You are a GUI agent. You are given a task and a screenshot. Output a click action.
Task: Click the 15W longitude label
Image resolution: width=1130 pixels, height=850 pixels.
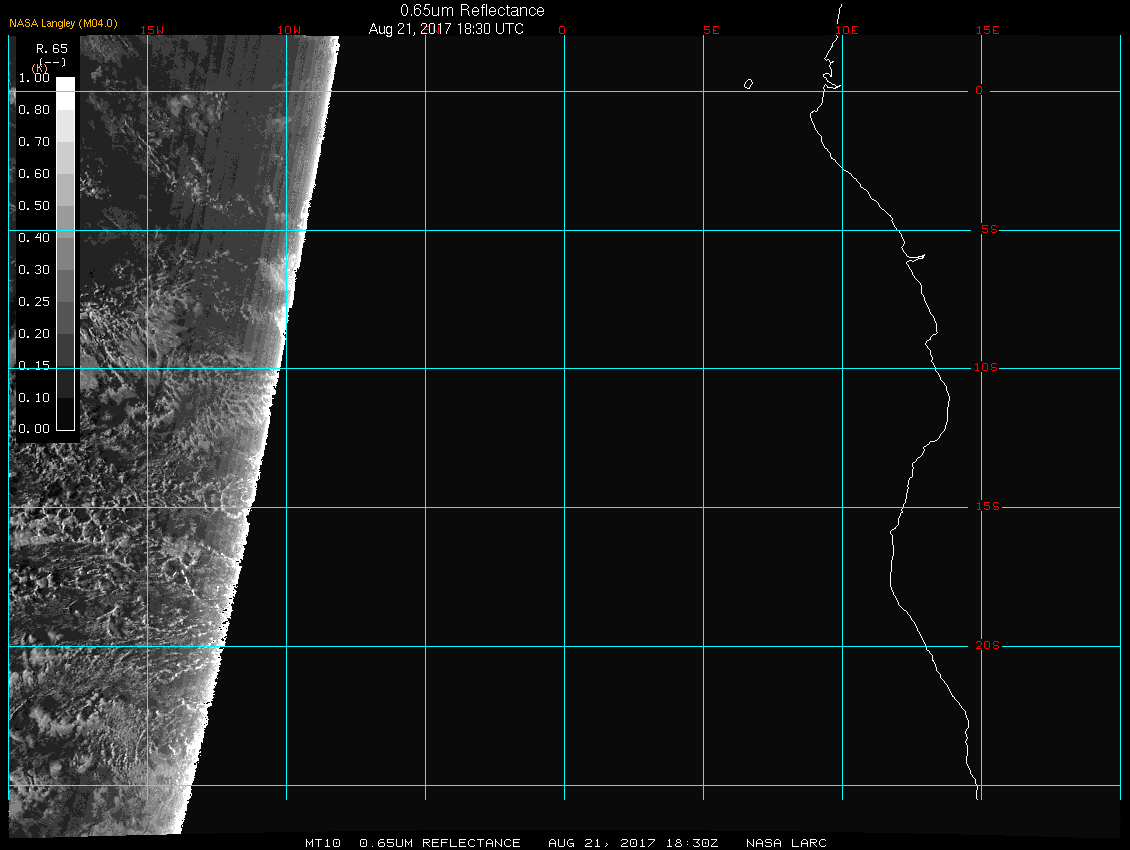pyautogui.click(x=152, y=30)
